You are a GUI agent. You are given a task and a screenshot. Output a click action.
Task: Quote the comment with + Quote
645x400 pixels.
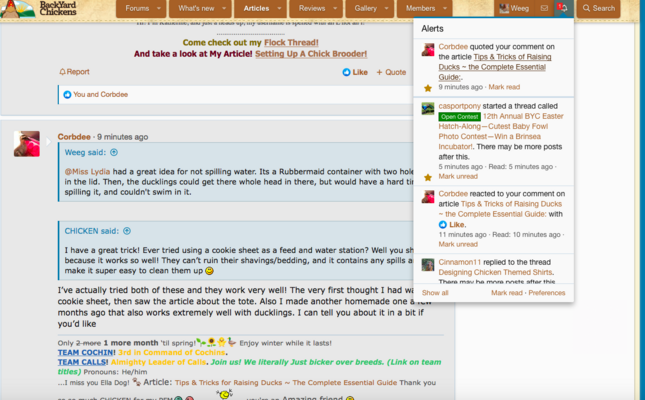click(391, 72)
